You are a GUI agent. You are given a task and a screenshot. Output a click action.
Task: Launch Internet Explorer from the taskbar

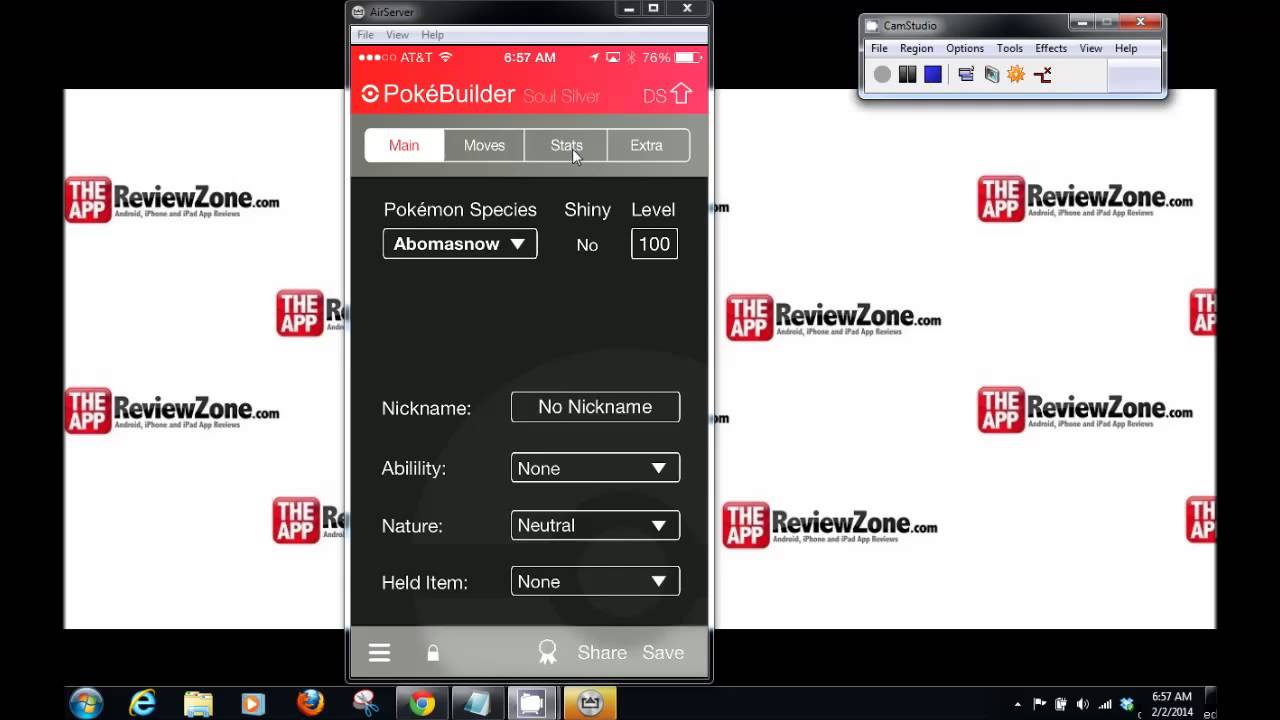tap(143, 703)
